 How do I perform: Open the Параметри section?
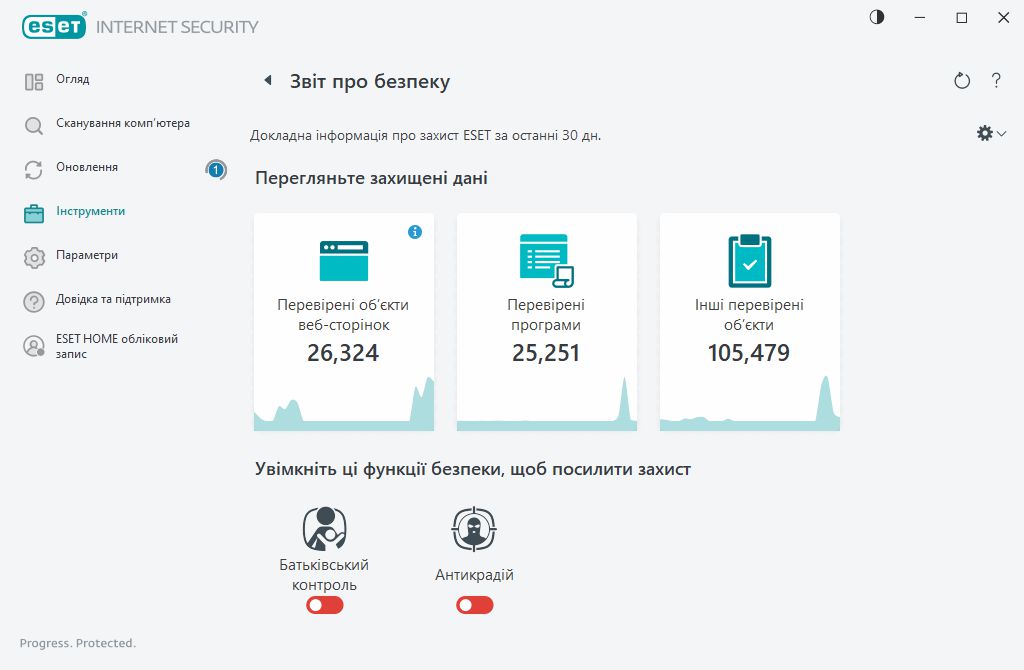(87, 255)
